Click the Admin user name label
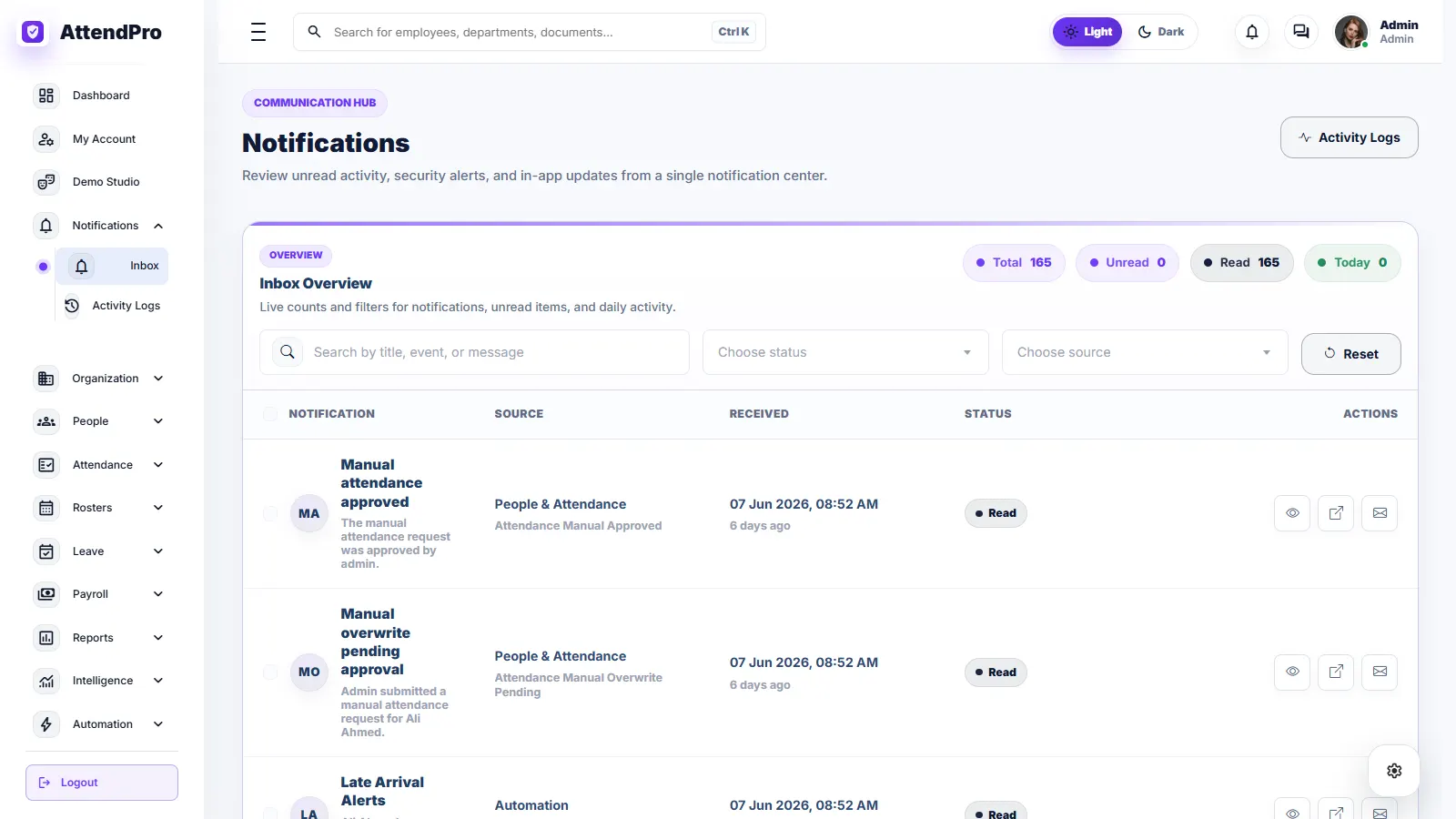The image size is (1456, 819). [1399, 25]
